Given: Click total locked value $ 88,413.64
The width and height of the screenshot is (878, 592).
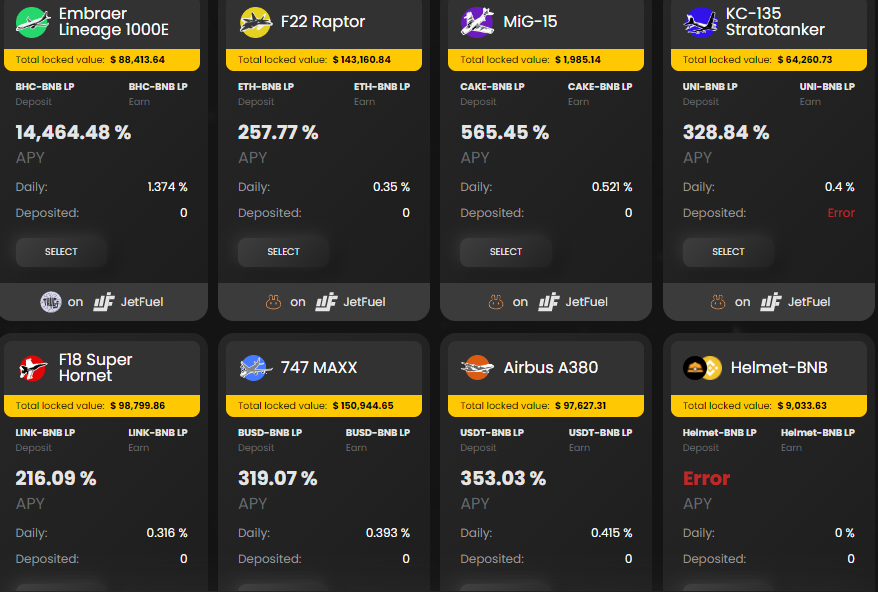Looking at the screenshot, I should pos(138,60).
